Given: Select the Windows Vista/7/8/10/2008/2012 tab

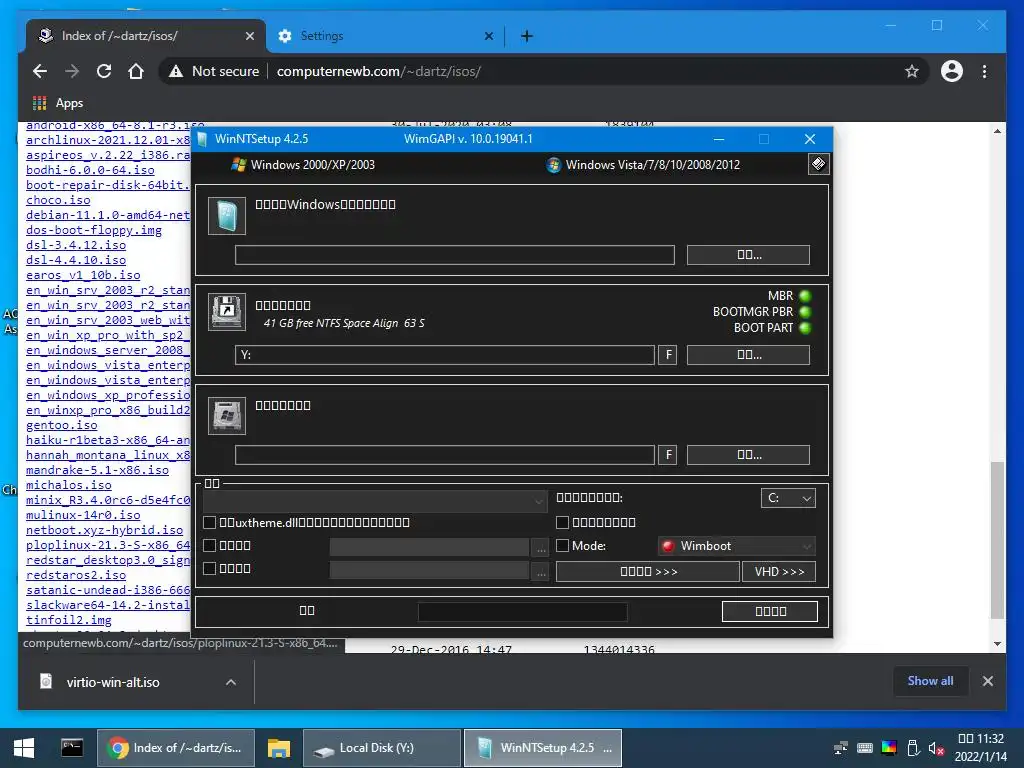Looking at the screenshot, I should [643, 165].
